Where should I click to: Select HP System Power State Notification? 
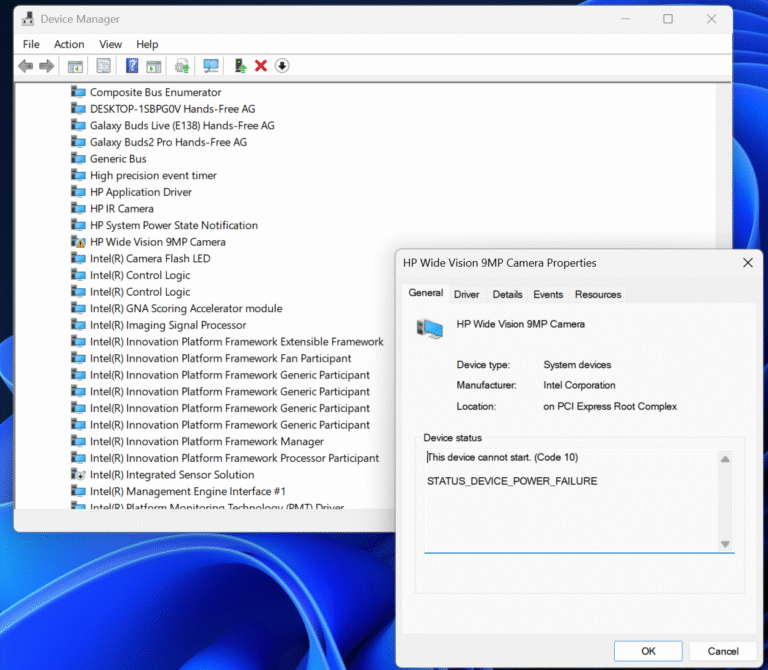tap(174, 225)
